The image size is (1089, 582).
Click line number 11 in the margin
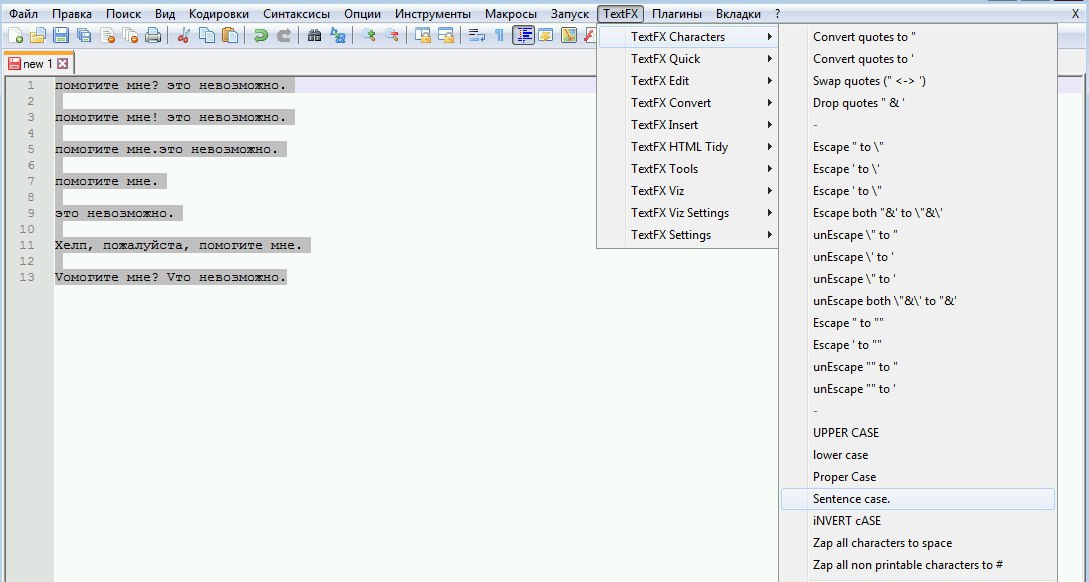click(x=27, y=245)
